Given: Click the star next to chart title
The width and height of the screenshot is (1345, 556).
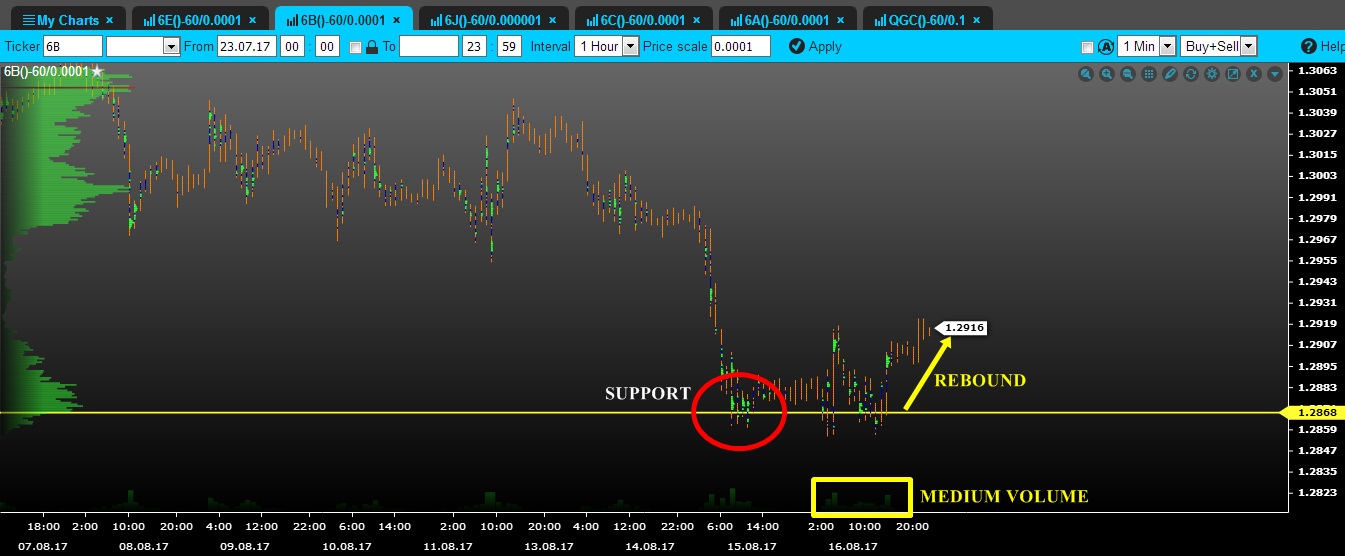Looking at the screenshot, I should (x=97, y=71).
